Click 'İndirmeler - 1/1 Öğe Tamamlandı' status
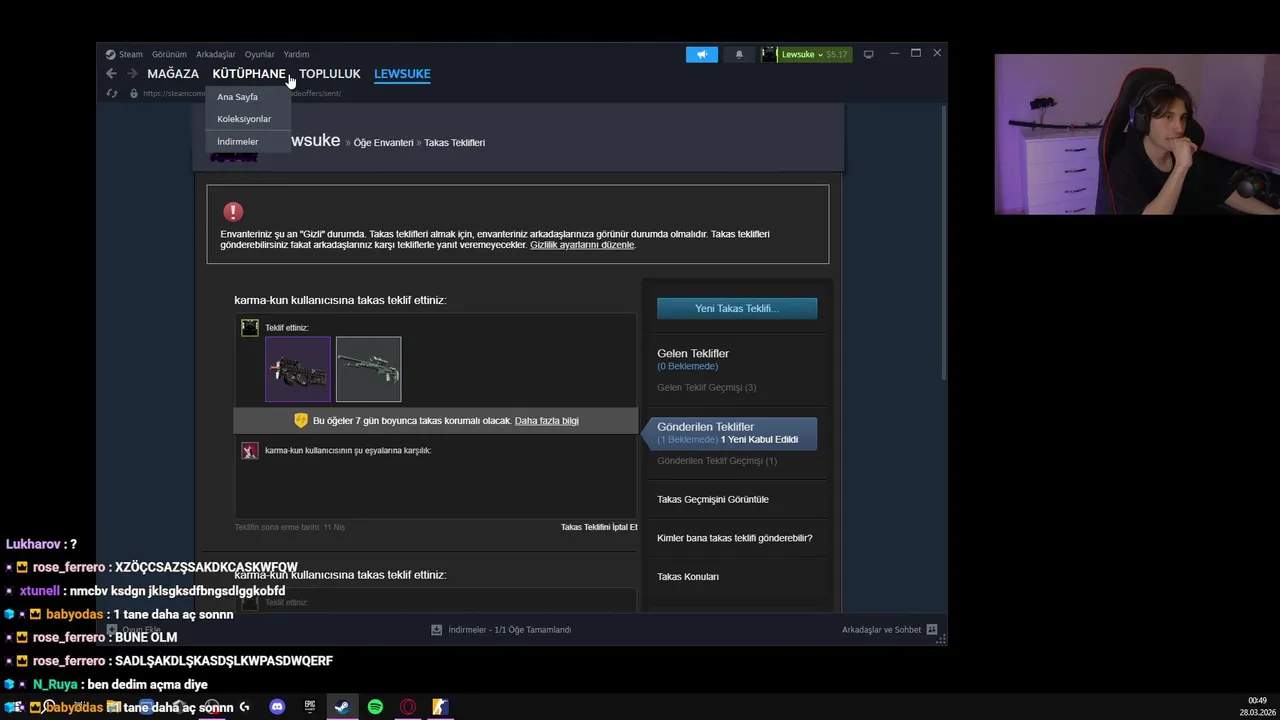 point(509,630)
